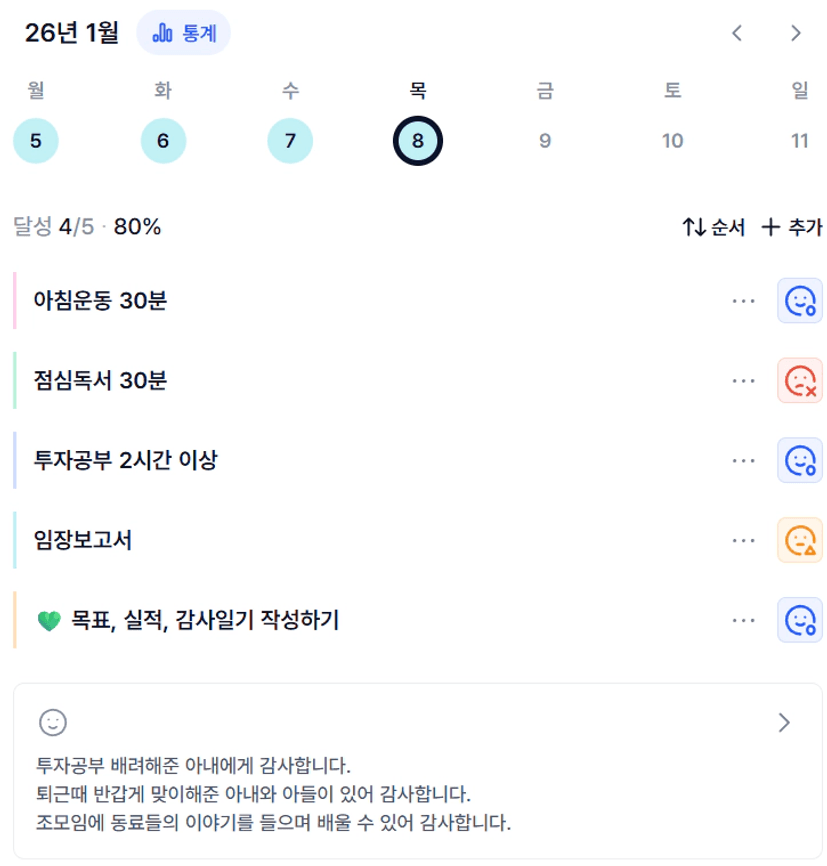Toggle the 감사일기 작성하기 status face icon

[800, 620]
